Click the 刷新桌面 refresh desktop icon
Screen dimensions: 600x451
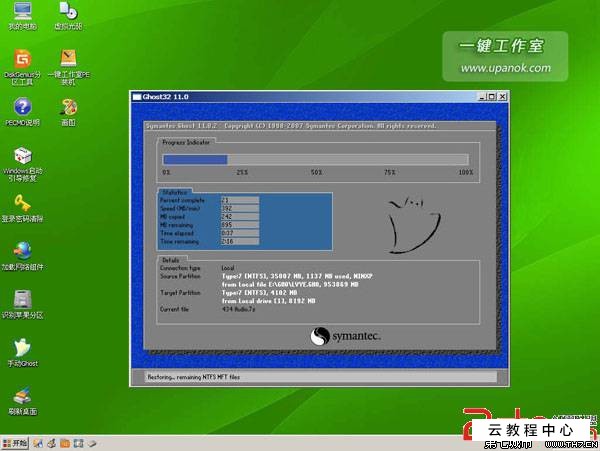point(21,395)
